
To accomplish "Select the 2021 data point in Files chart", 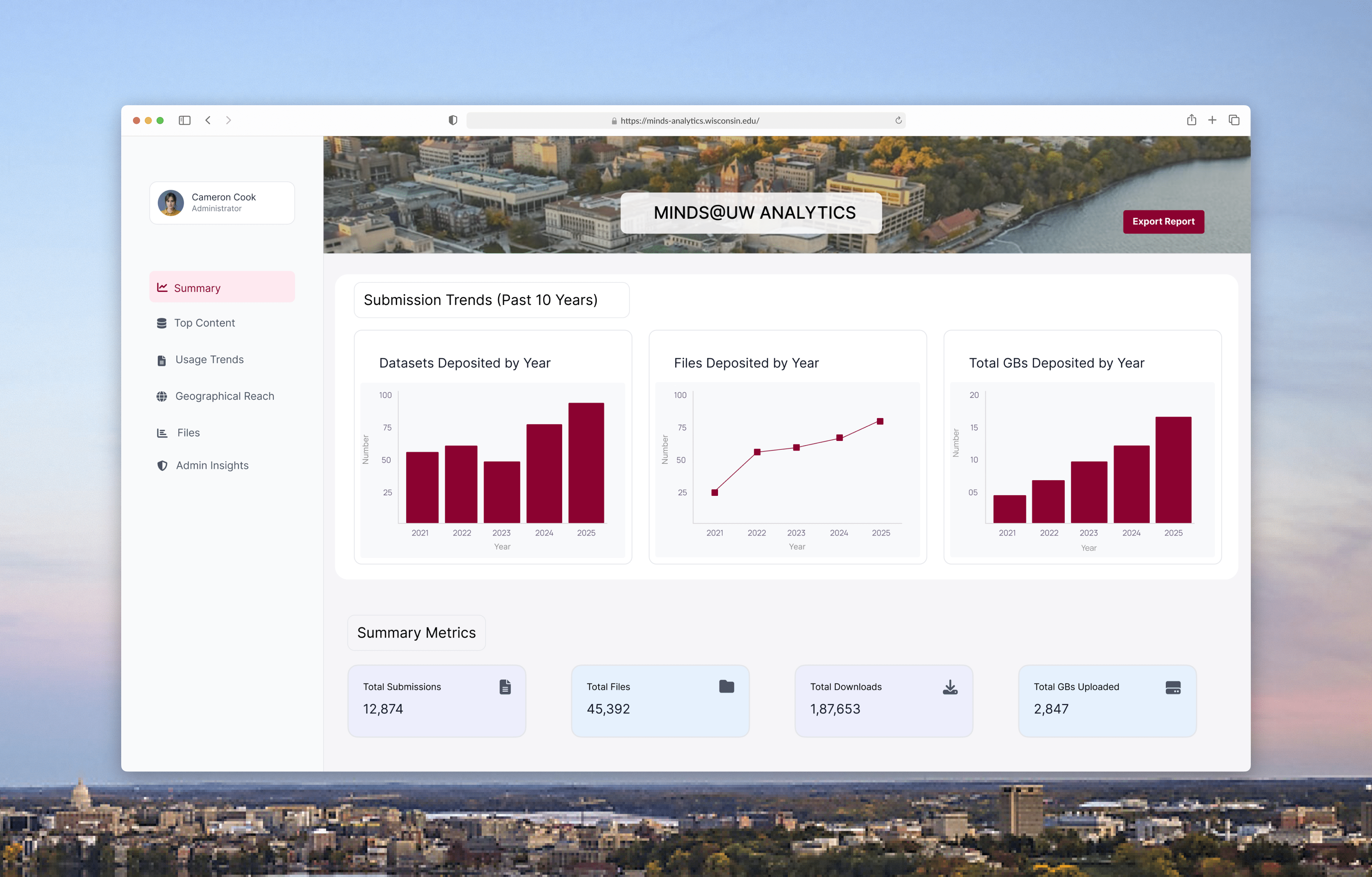I will click(715, 492).
